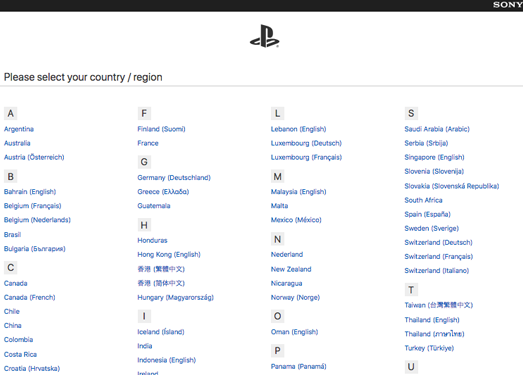Choose Australia as your region
This screenshot has height=375, width=523.
coord(17,143)
